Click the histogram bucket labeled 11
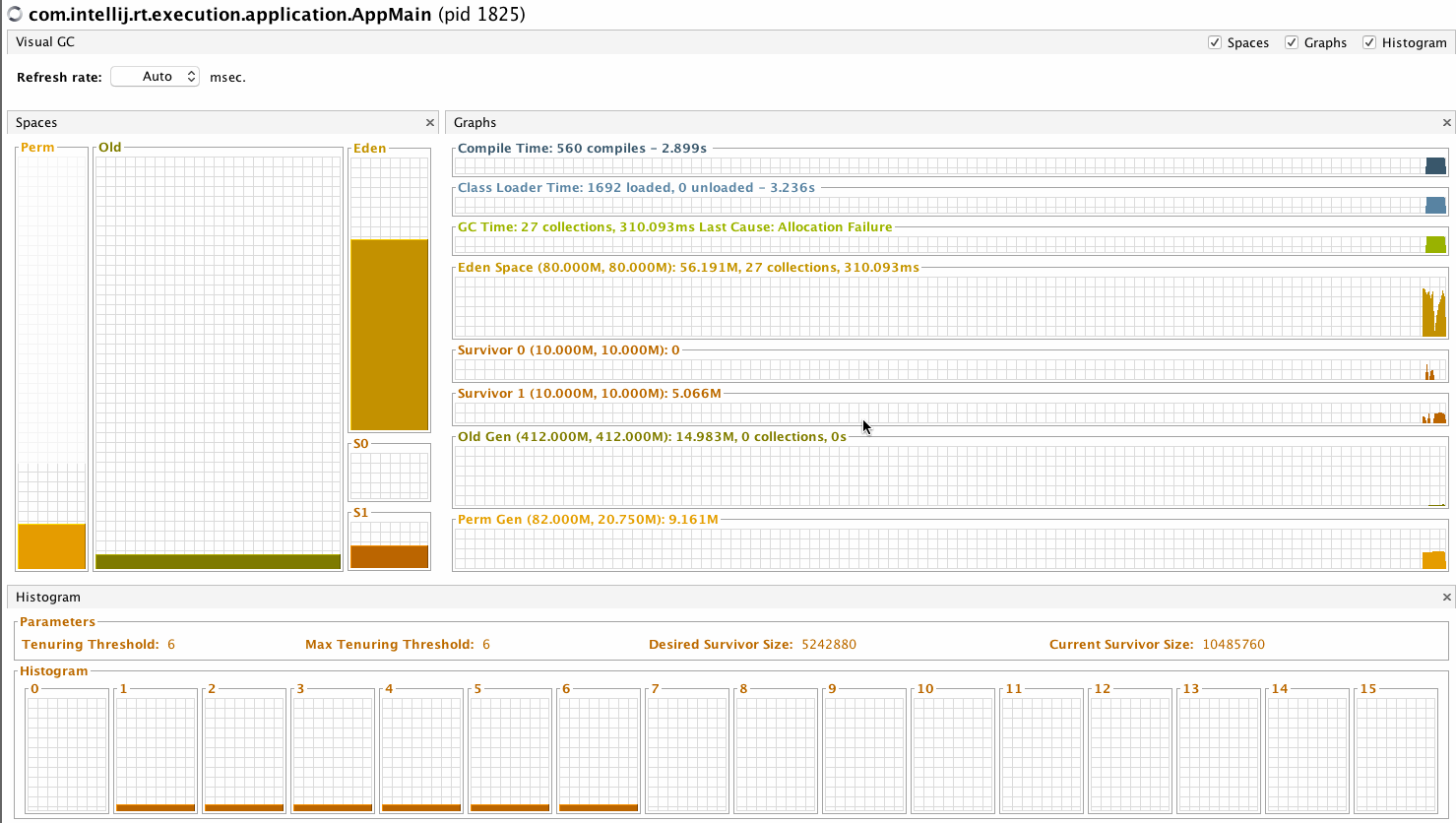This screenshot has width=1456, height=823. tap(1042, 753)
